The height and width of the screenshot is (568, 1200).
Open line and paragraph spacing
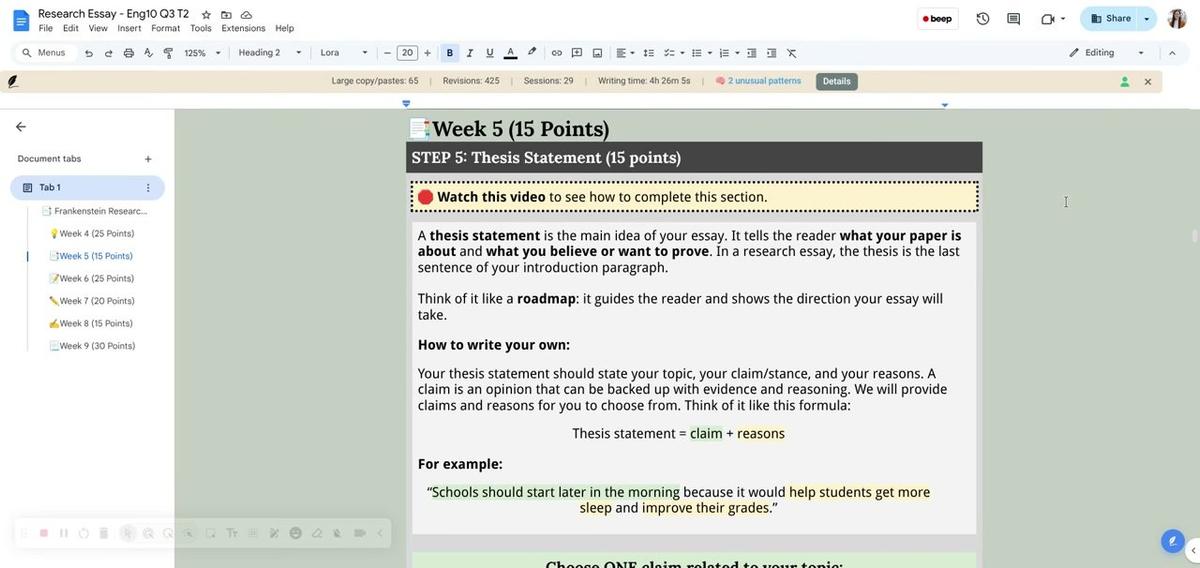pos(649,53)
